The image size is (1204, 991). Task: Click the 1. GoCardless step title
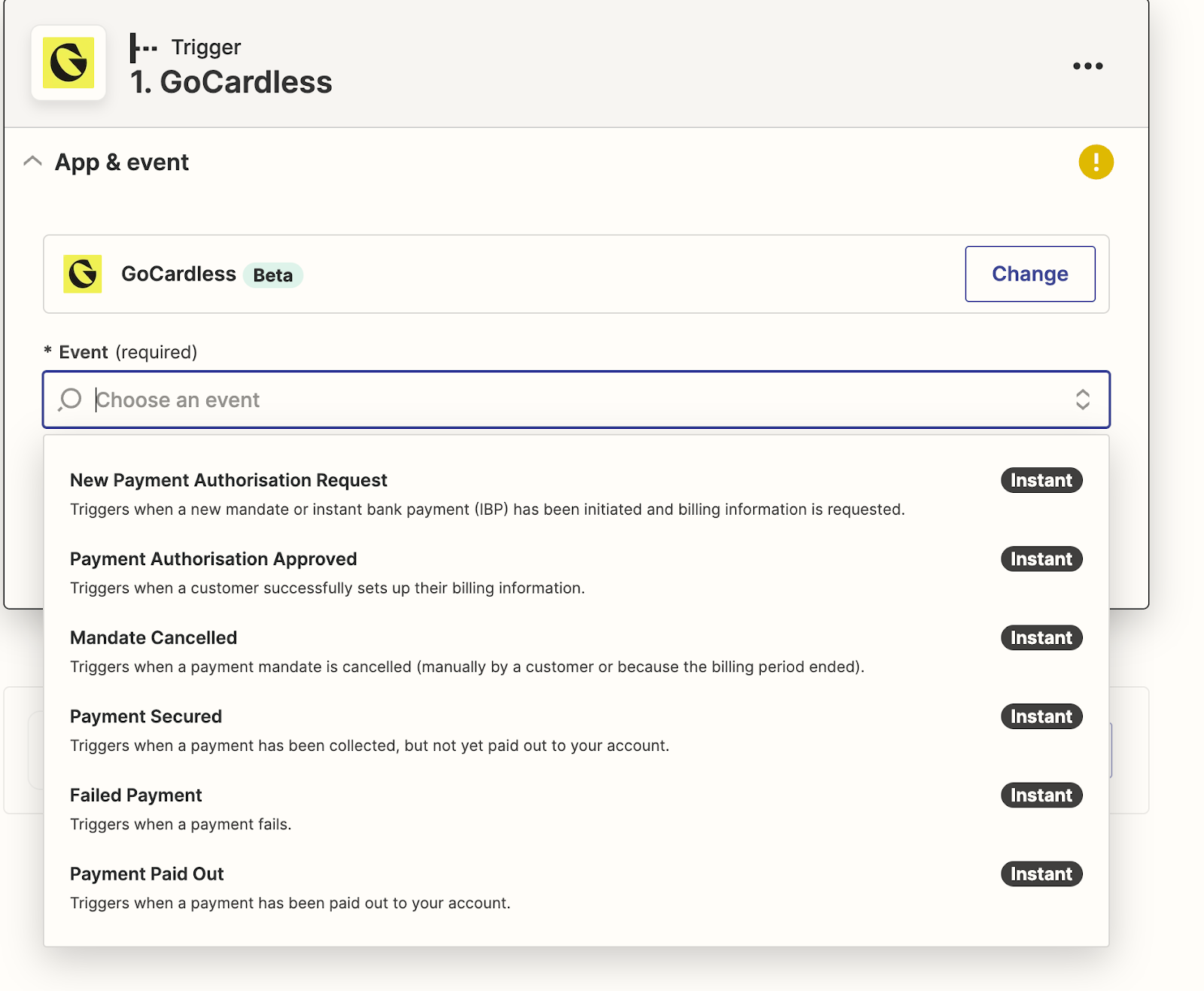(231, 82)
